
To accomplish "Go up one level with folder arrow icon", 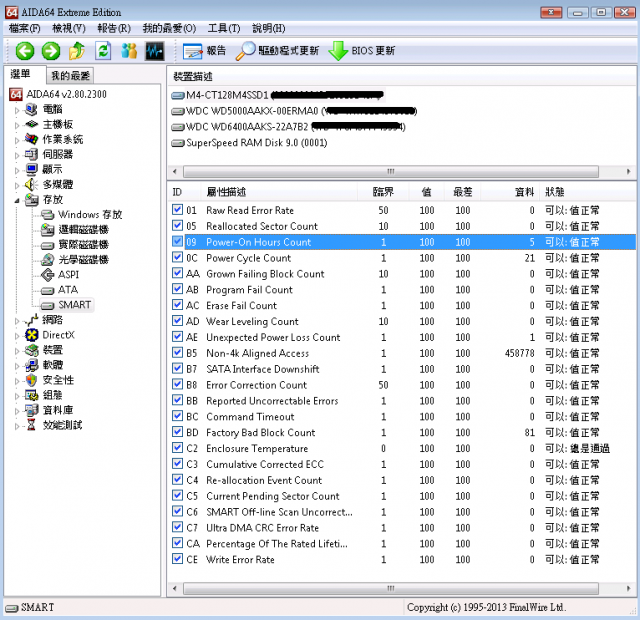I will 77,51.
